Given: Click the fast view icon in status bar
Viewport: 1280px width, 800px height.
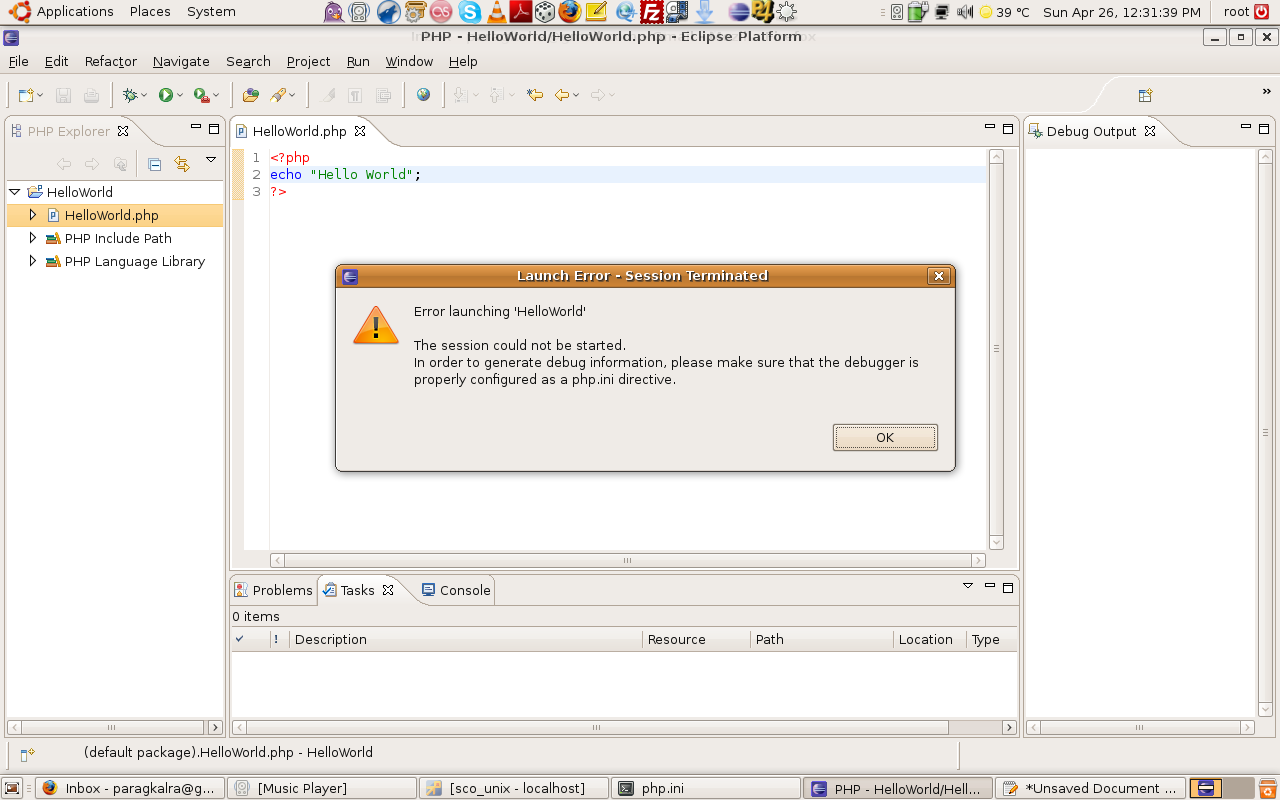Looking at the screenshot, I should tap(27, 754).
